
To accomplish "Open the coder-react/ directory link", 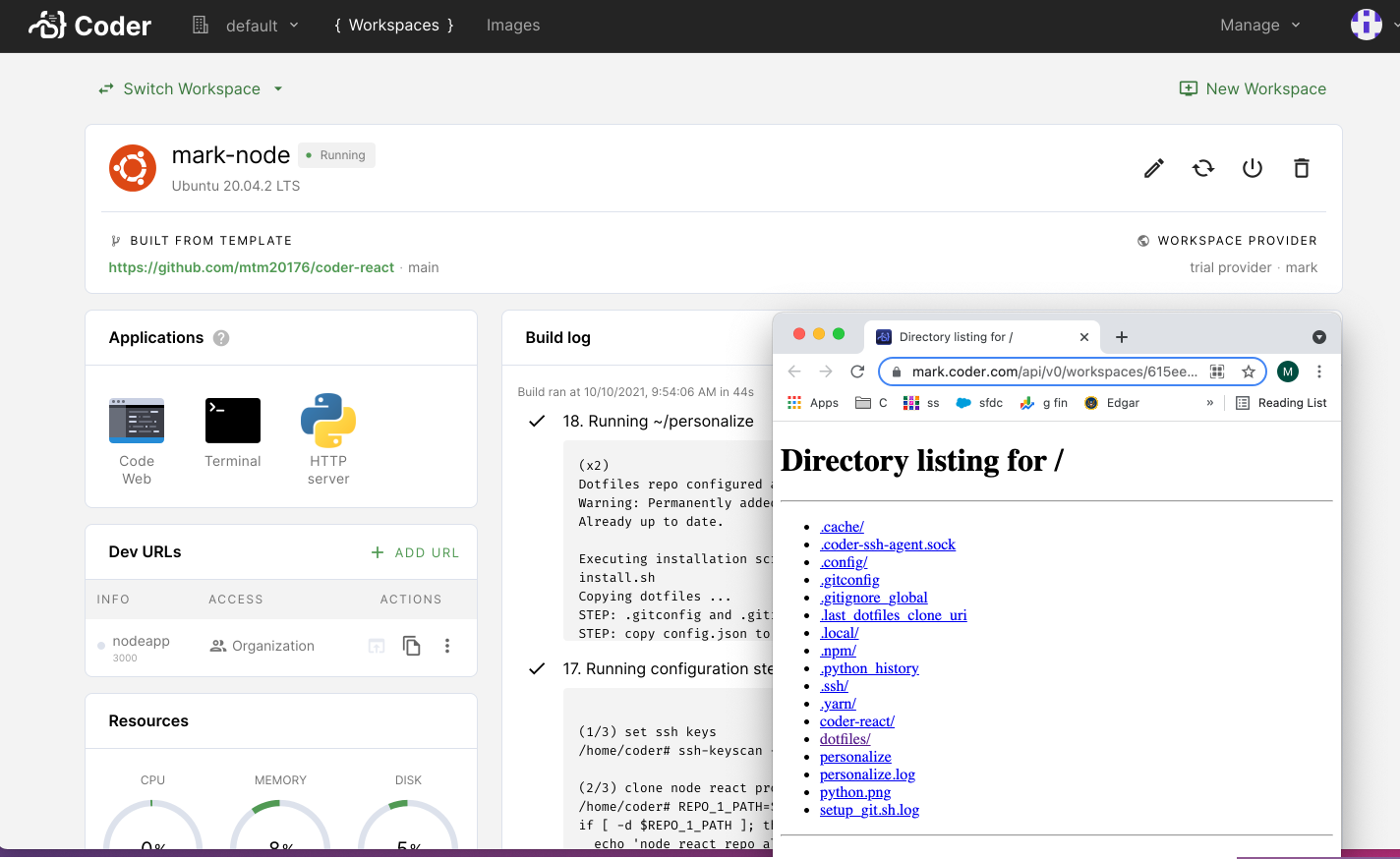I will (857, 721).
